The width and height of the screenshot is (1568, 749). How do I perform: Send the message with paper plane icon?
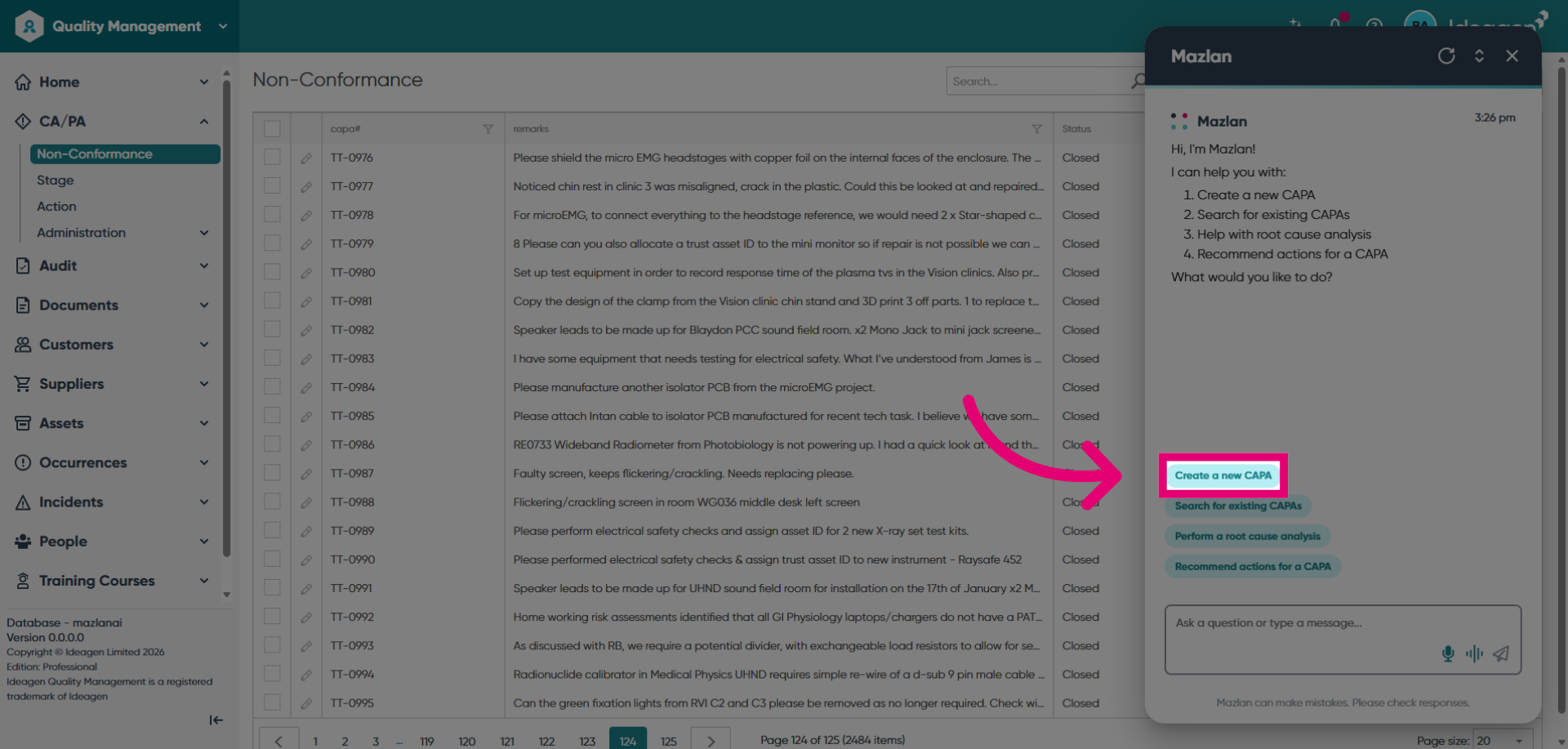[1501, 653]
